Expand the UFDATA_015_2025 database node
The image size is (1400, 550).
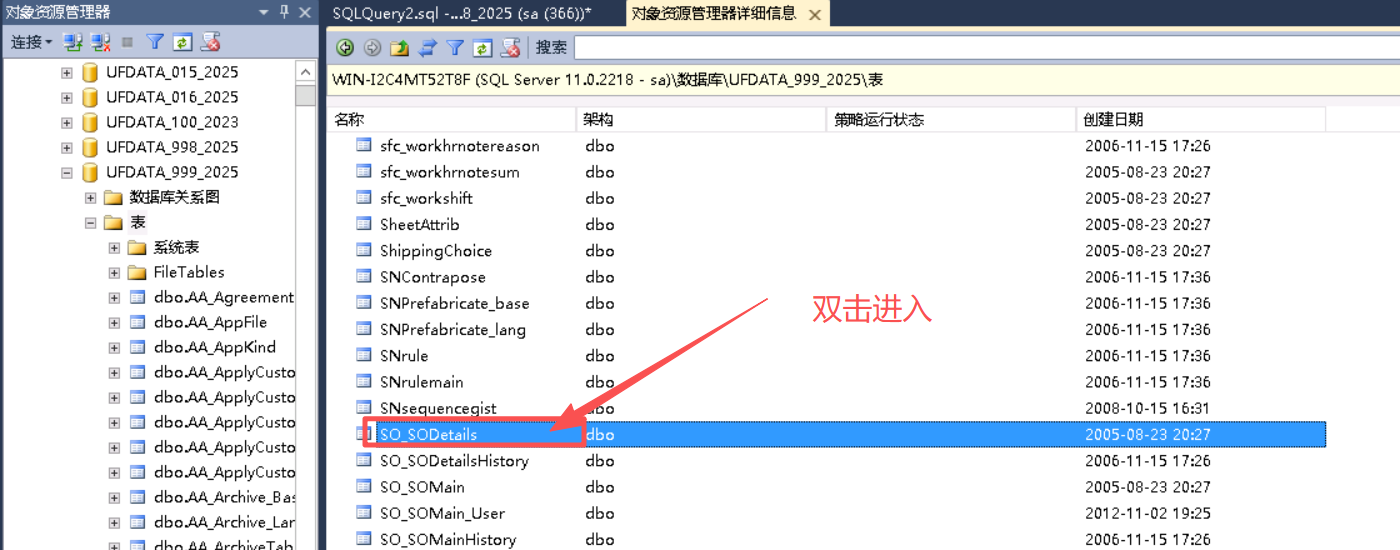pyautogui.click(x=67, y=72)
